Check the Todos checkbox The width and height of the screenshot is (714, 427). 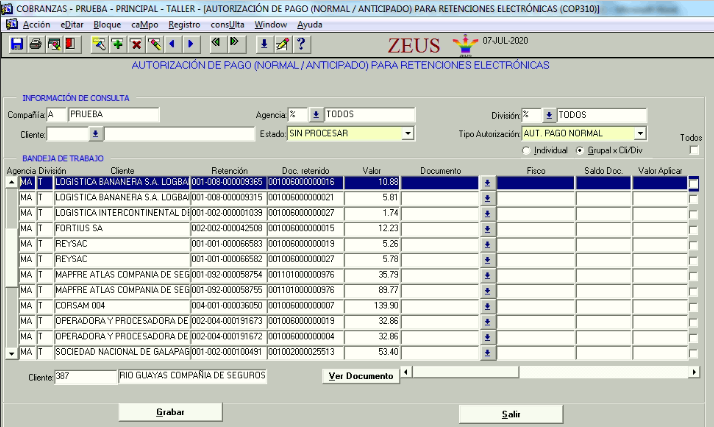click(694, 150)
